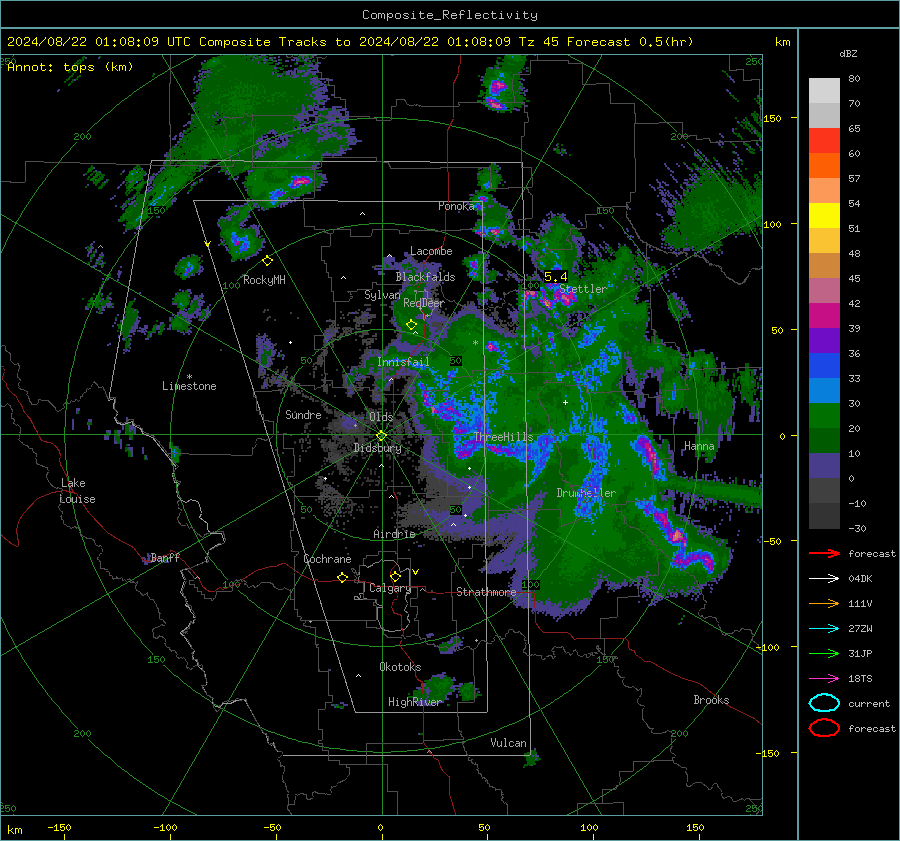Click the HighRiver label

(x=414, y=702)
